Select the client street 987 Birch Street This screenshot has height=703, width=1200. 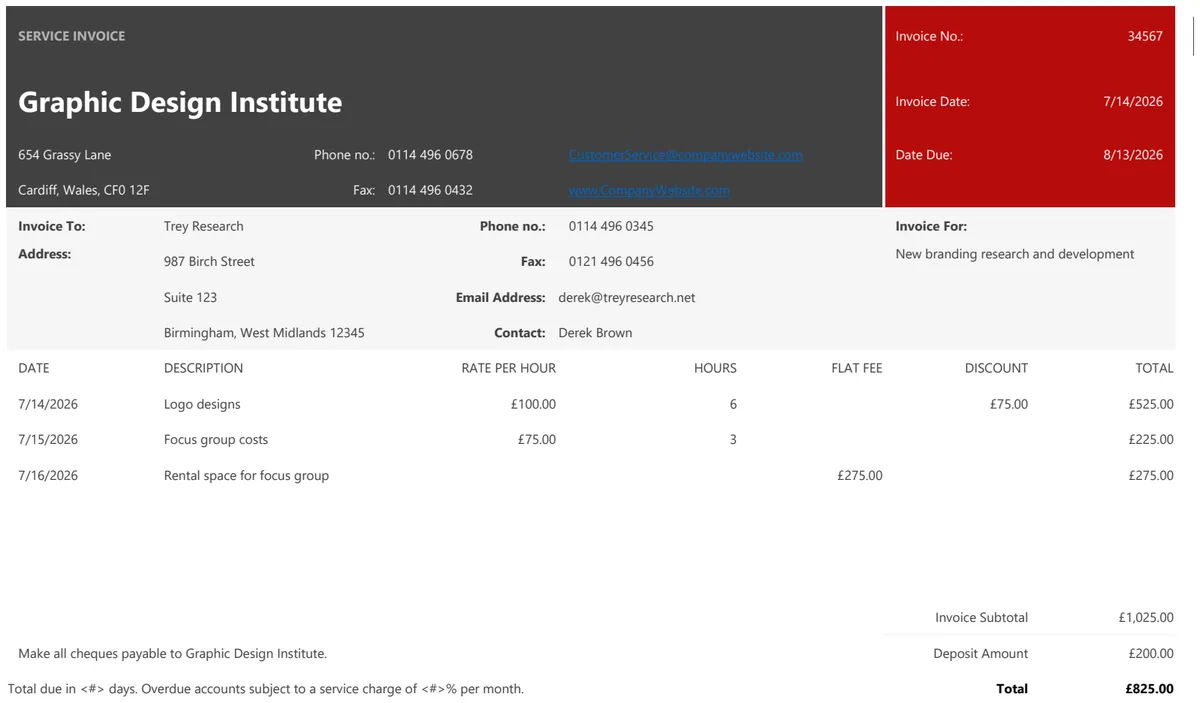(209, 261)
